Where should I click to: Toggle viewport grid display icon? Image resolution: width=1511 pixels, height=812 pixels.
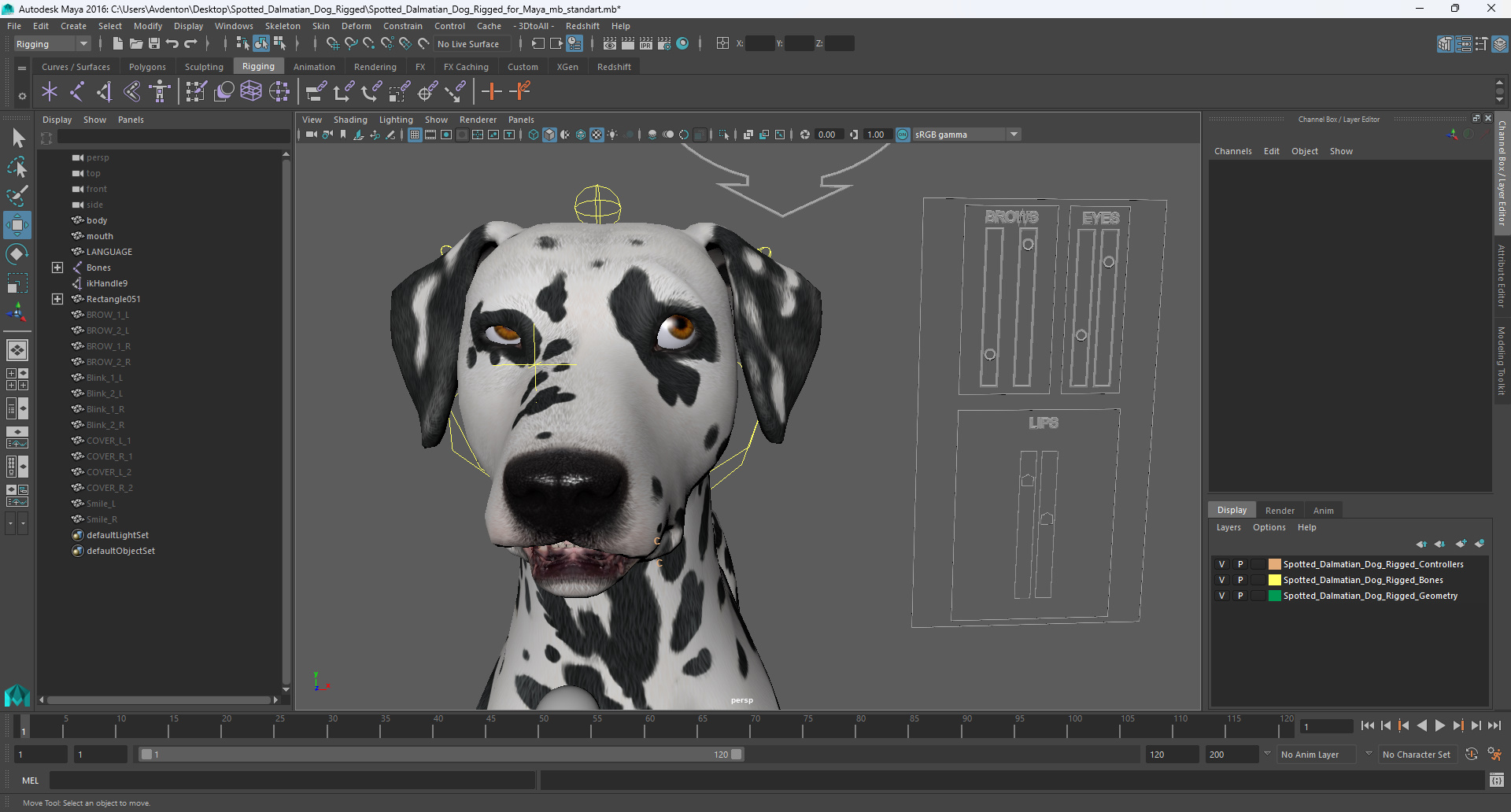[x=415, y=135]
